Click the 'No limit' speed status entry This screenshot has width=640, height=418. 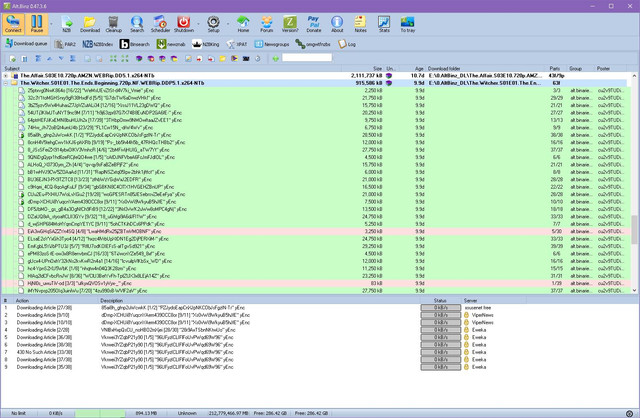[x=18, y=414]
